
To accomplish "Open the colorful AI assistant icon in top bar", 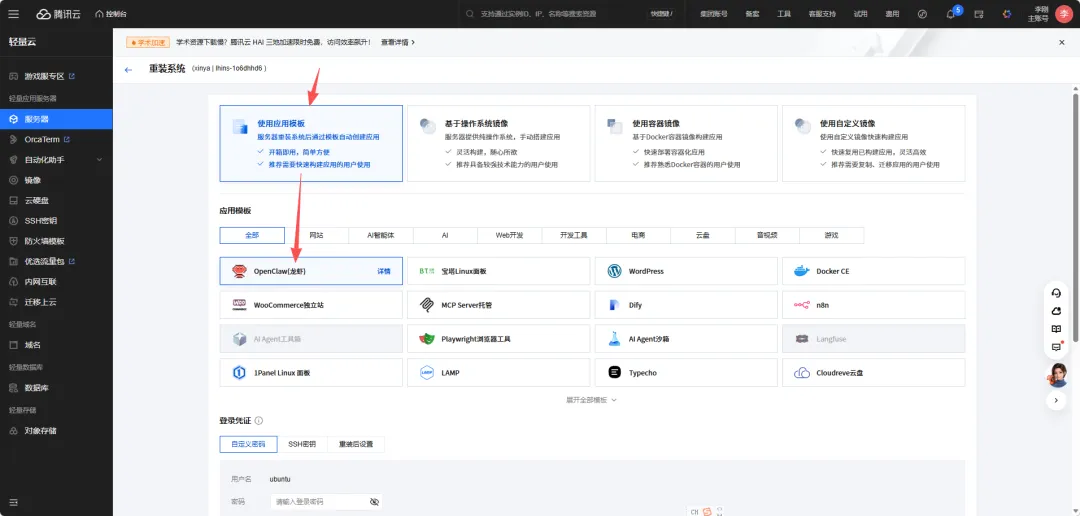I will [x=1007, y=14].
